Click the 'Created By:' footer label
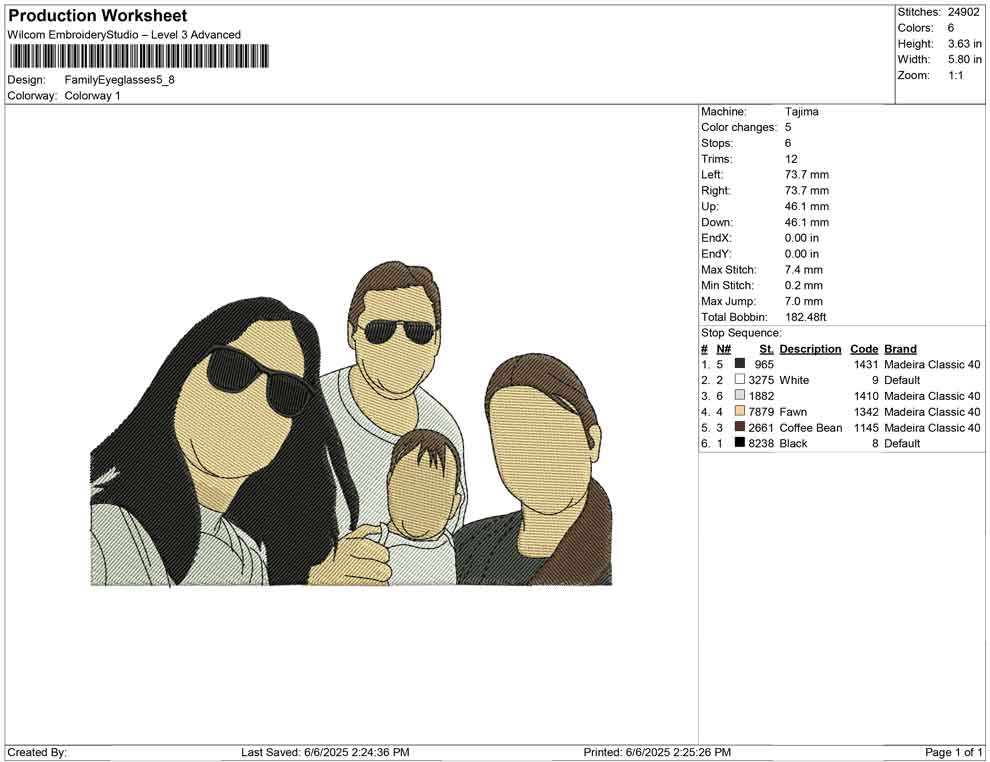 coord(37,752)
